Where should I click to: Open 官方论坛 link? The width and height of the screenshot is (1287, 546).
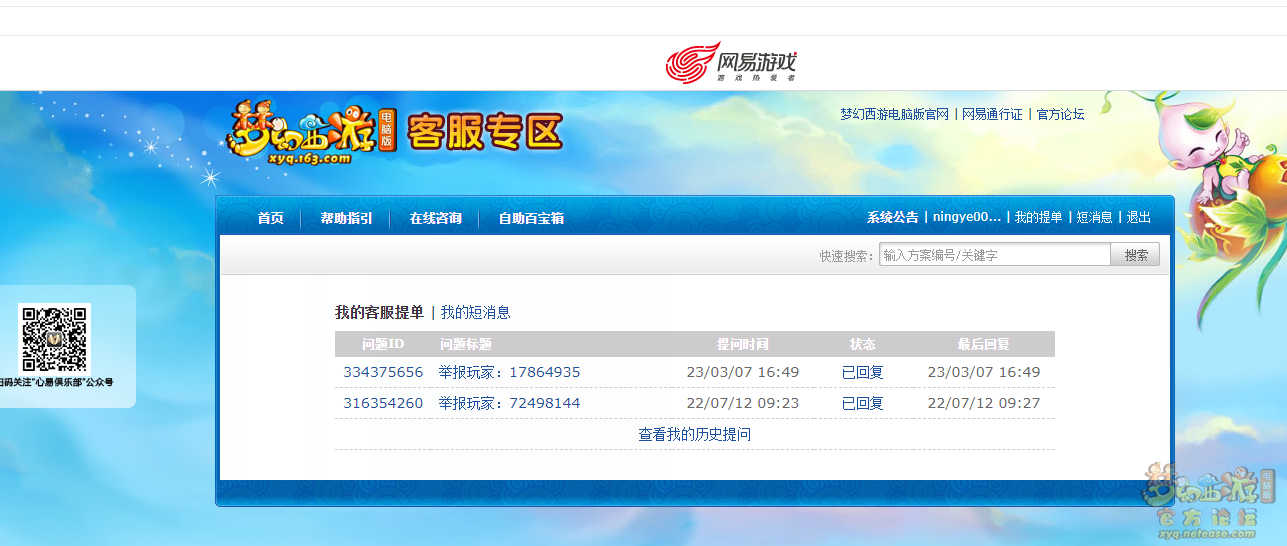1060,114
